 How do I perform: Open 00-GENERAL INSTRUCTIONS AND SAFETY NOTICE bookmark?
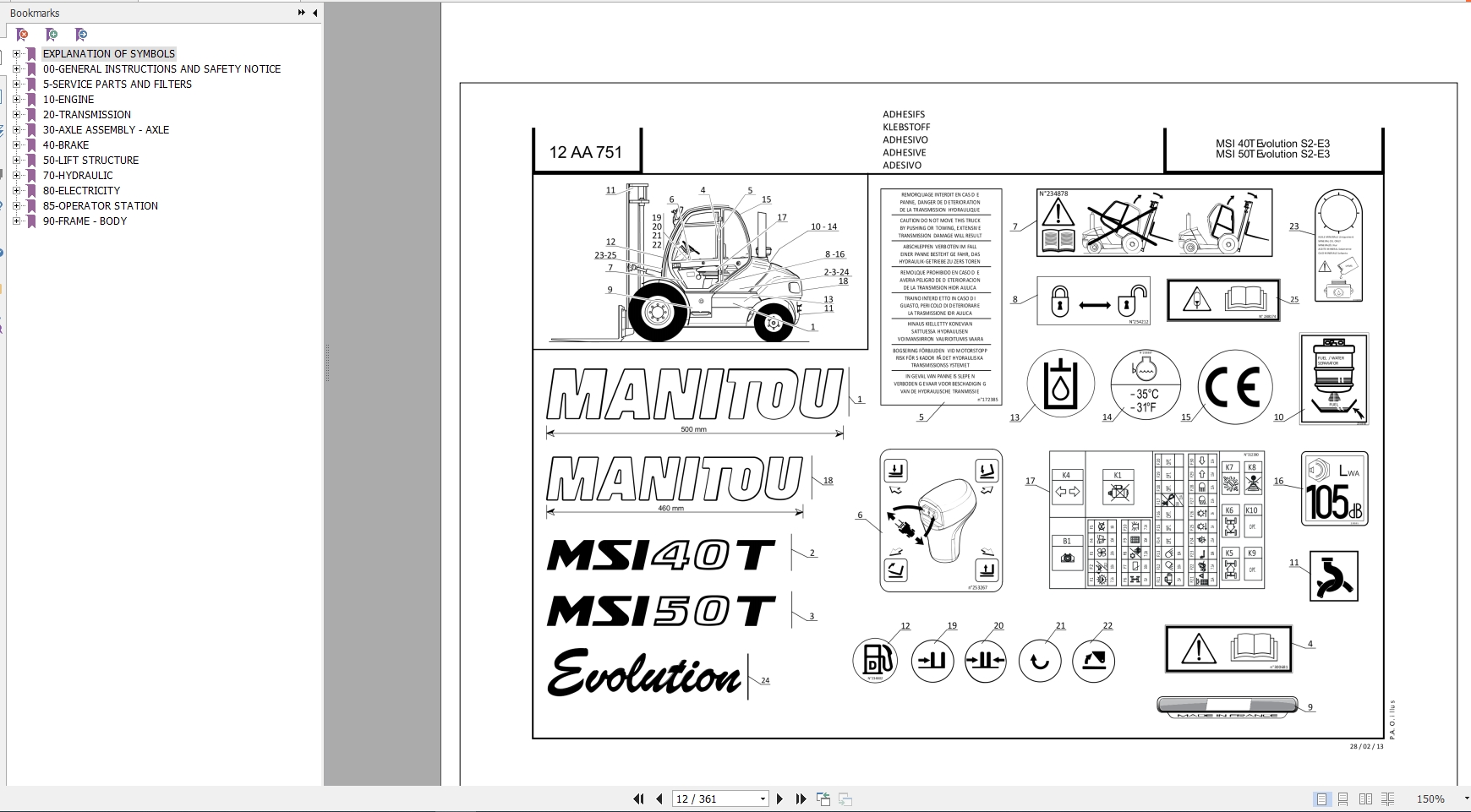click(x=161, y=68)
